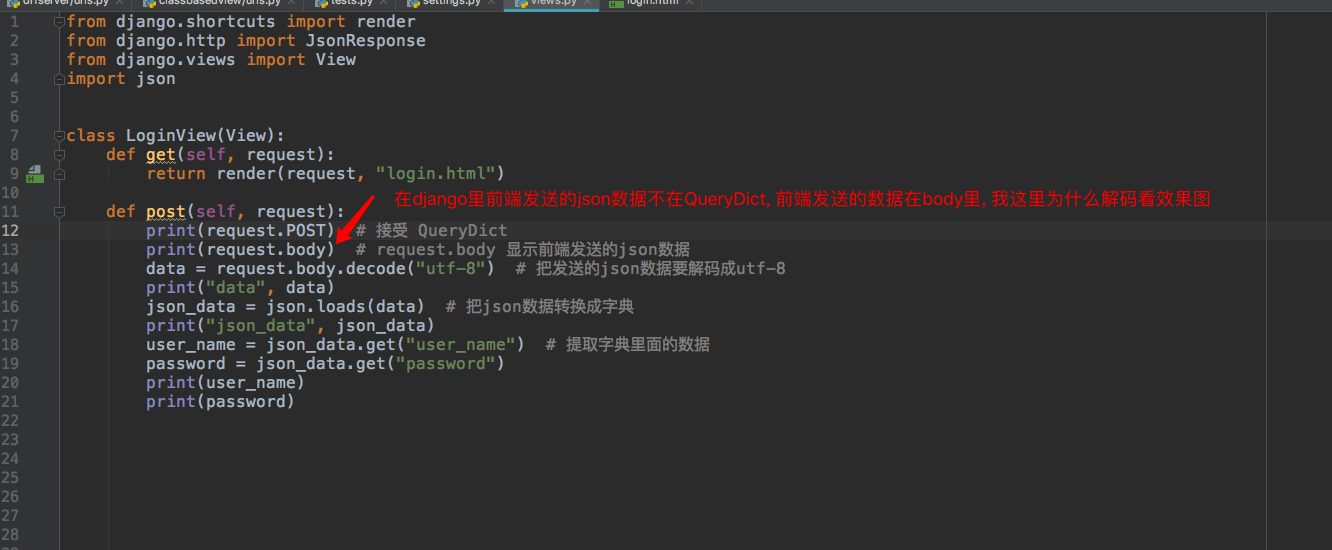Screen dimensions: 1332x550
Task: Click json.loads(data) on line 16
Action: tap(345, 306)
